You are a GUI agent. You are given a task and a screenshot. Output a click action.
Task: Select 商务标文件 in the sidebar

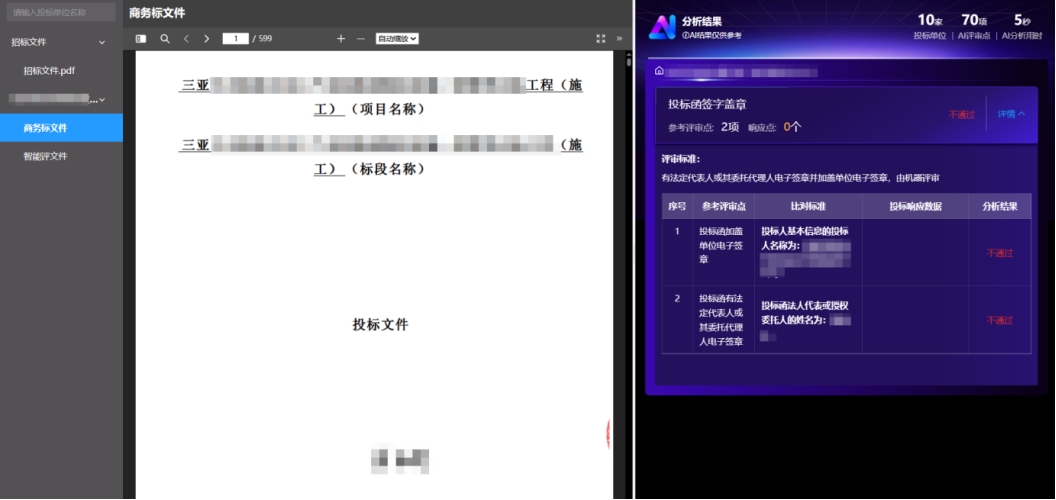[61, 128]
